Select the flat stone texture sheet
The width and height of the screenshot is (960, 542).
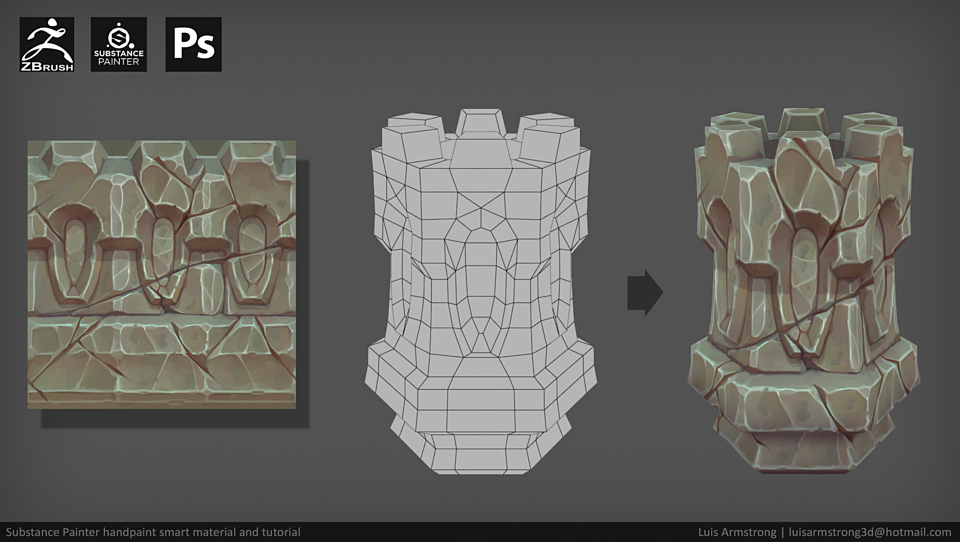162,274
